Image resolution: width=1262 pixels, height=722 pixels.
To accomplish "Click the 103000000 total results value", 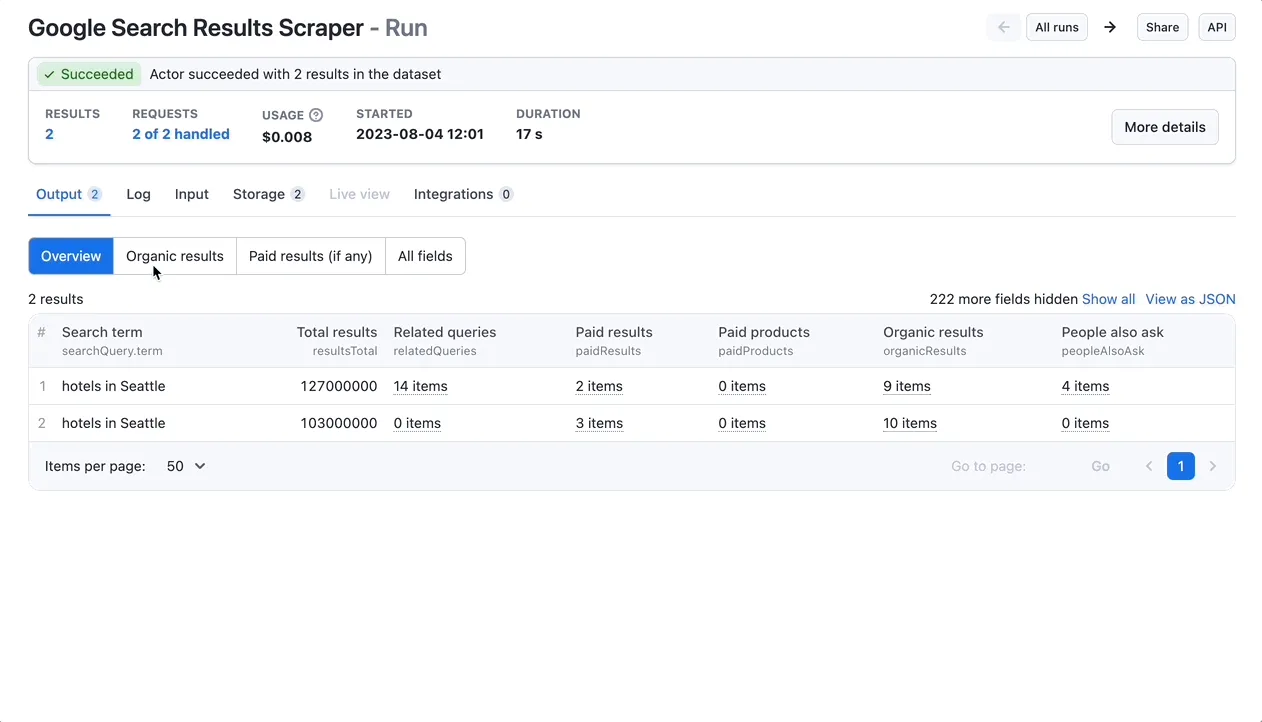I will pyautogui.click(x=339, y=423).
